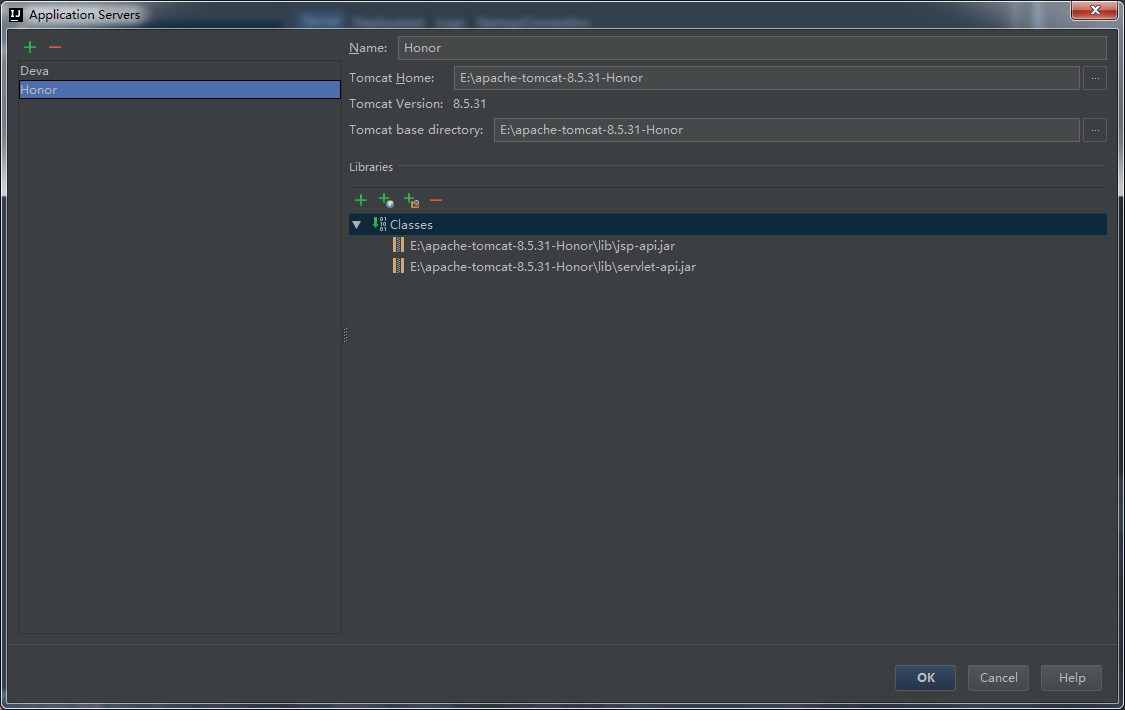Click inside the Name field
1125x710 pixels.
click(x=700, y=47)
